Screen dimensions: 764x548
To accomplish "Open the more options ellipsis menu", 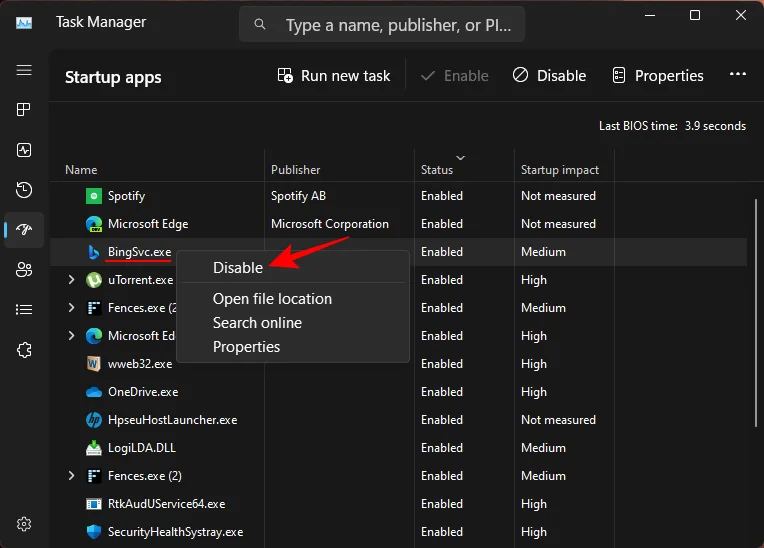I will tap(738, 74).
